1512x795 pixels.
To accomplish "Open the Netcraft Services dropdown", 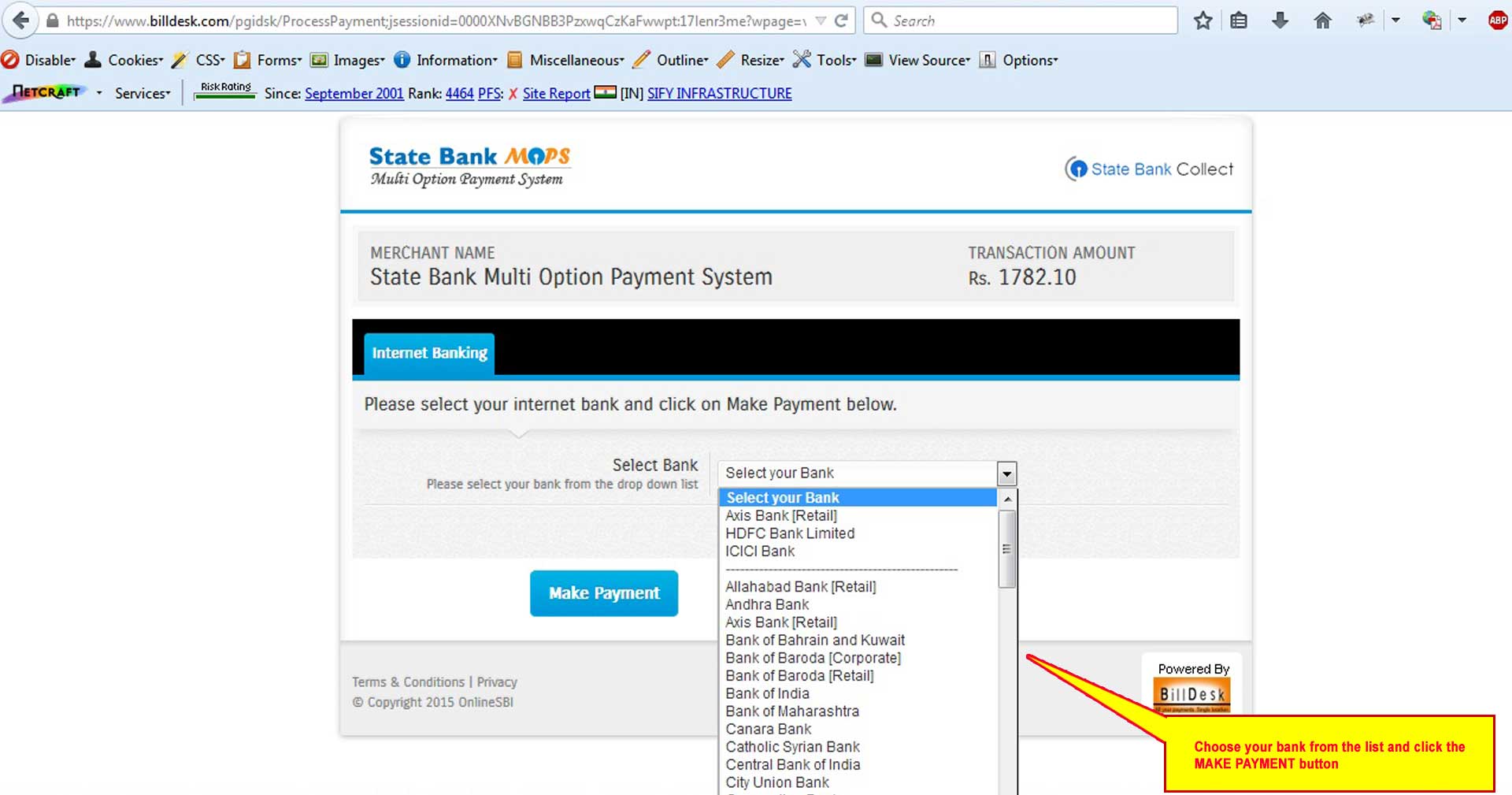I will point(142,93).
